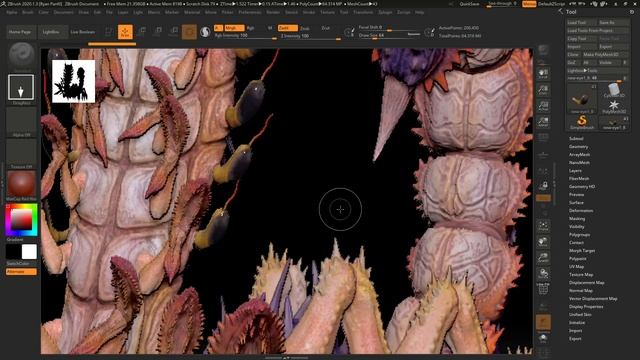Expand the FiberMesh section
640x360 pixels.
click(579, 179)
